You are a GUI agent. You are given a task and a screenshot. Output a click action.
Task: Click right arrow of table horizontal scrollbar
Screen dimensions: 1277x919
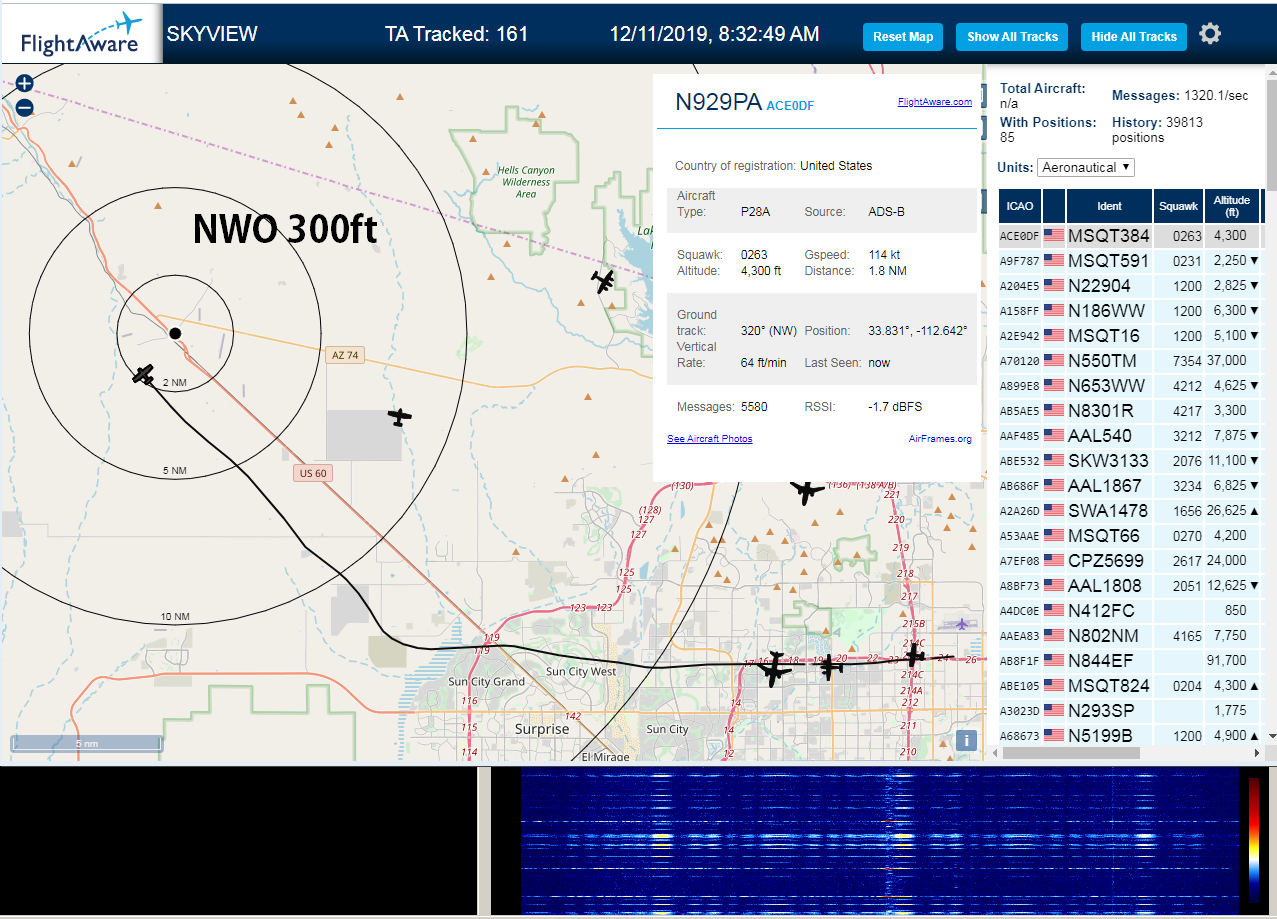[x=1258, y=753]
